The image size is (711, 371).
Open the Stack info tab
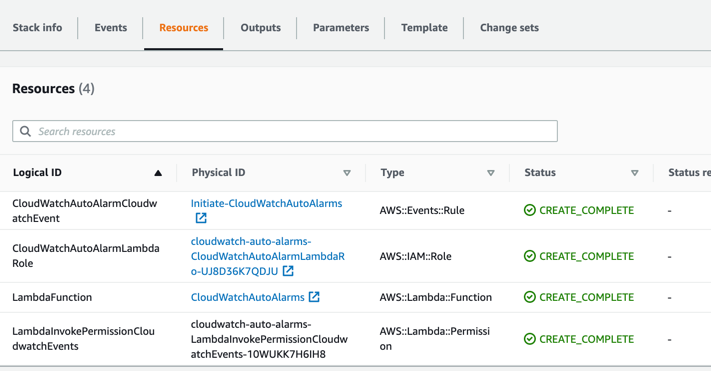tap(37, 28)
